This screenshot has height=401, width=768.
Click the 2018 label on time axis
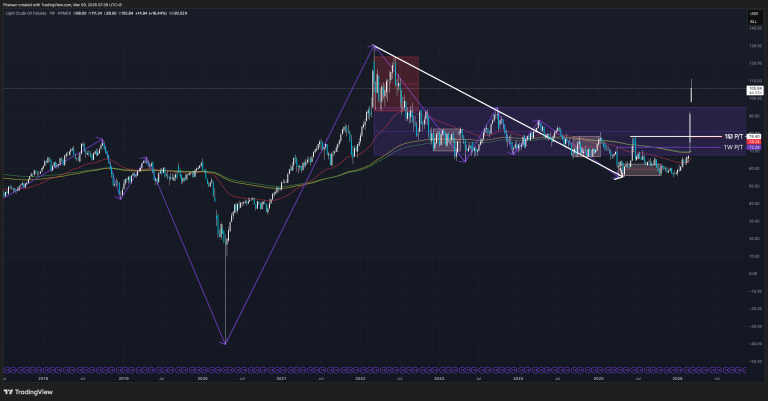click(43, 378)
